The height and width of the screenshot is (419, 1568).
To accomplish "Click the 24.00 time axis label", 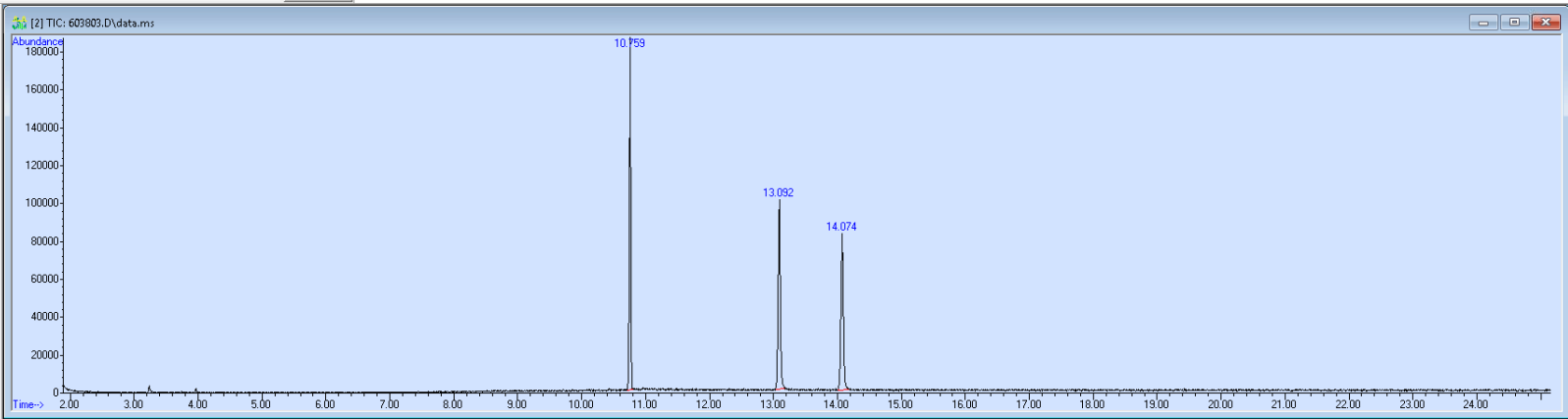I will 1475,404.
